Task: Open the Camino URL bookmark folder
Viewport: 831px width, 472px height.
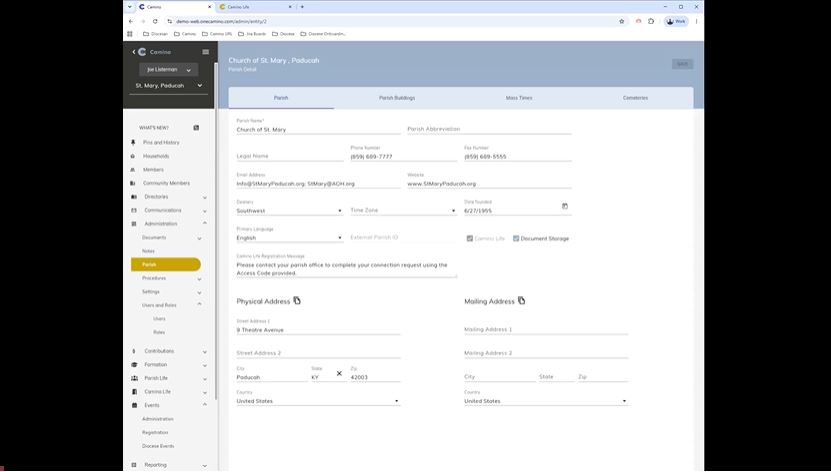Action: (217, 34)
